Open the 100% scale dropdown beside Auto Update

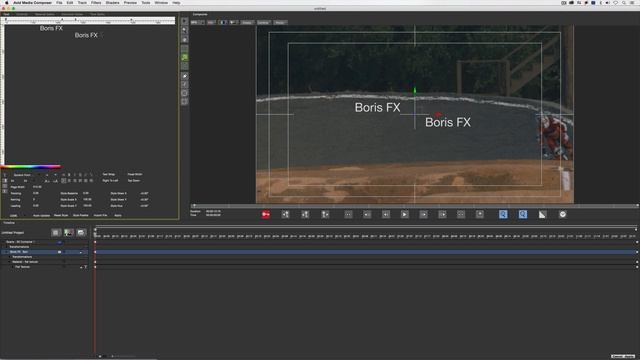pyautogui.click(x=17, y=216)
